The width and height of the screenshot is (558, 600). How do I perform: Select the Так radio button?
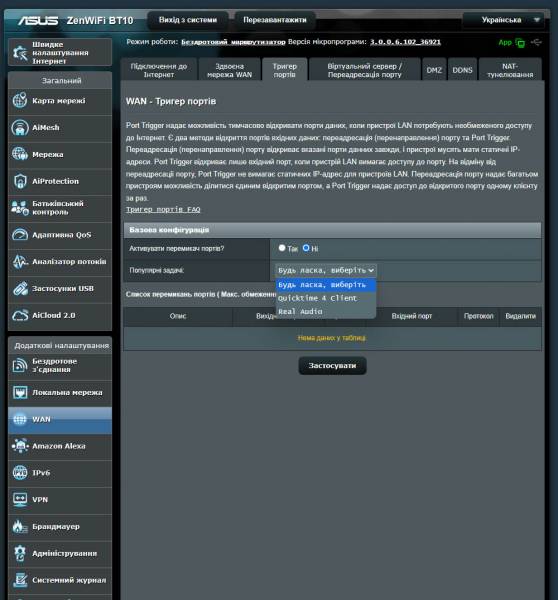[x=282, y=248]
